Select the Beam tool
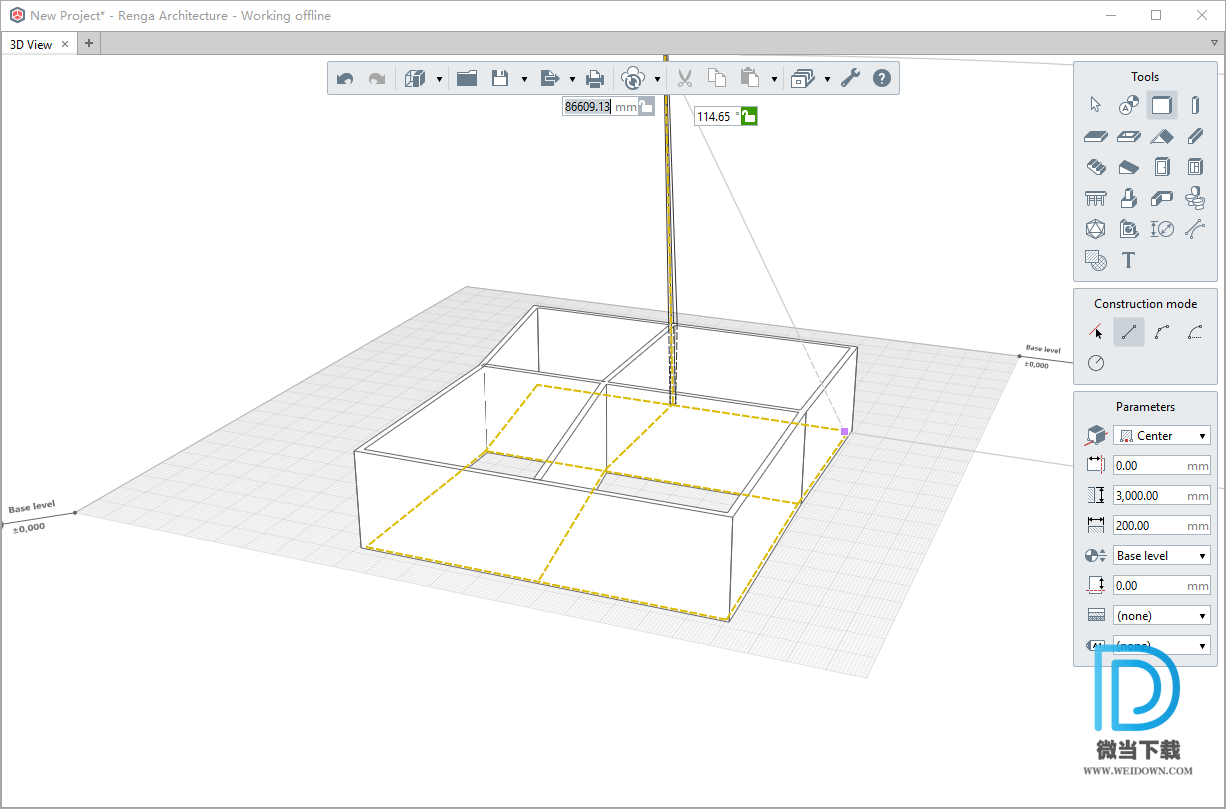 [1195, 136]
